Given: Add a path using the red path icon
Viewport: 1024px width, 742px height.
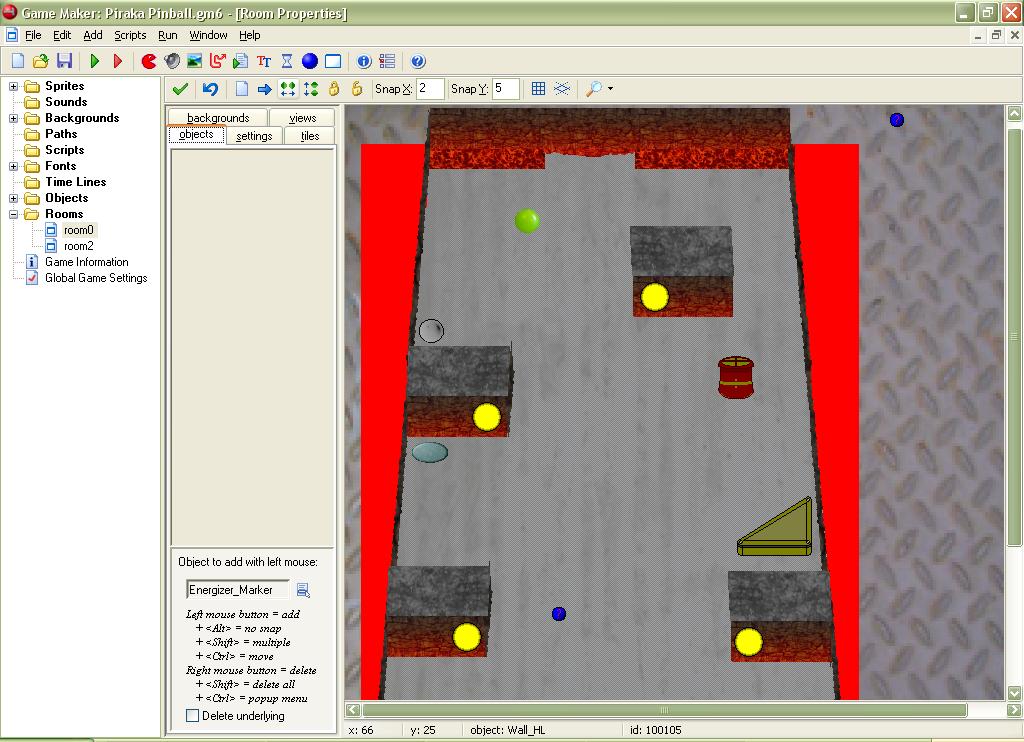Looking at the screenshot, I should pos(217,61).
